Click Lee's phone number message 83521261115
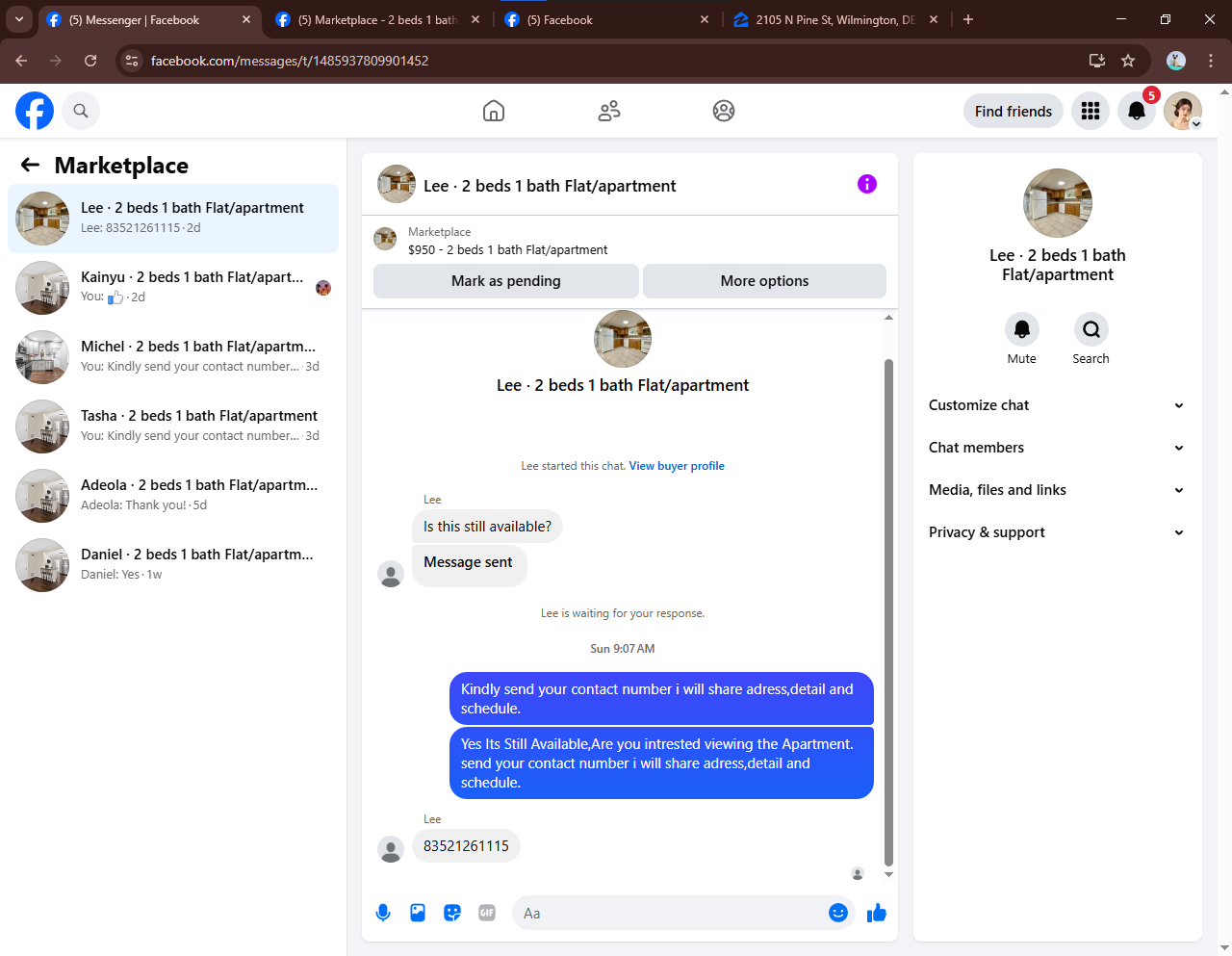This screenshot has height=956, width=1232. (x=466, y=846)
